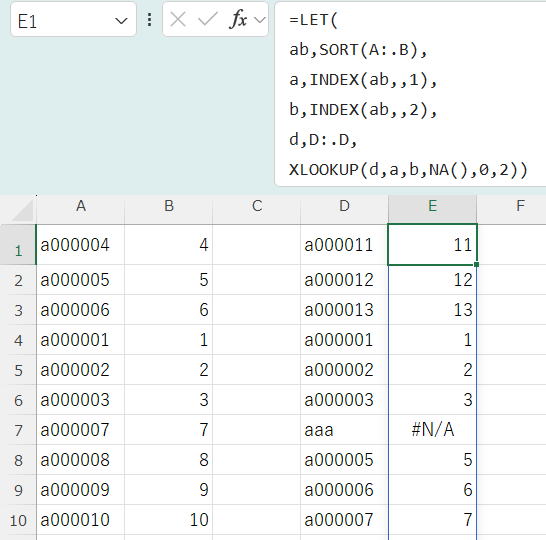Select row 6 header
The height and width of the screenshot is (540, 546).
(18, 400)
